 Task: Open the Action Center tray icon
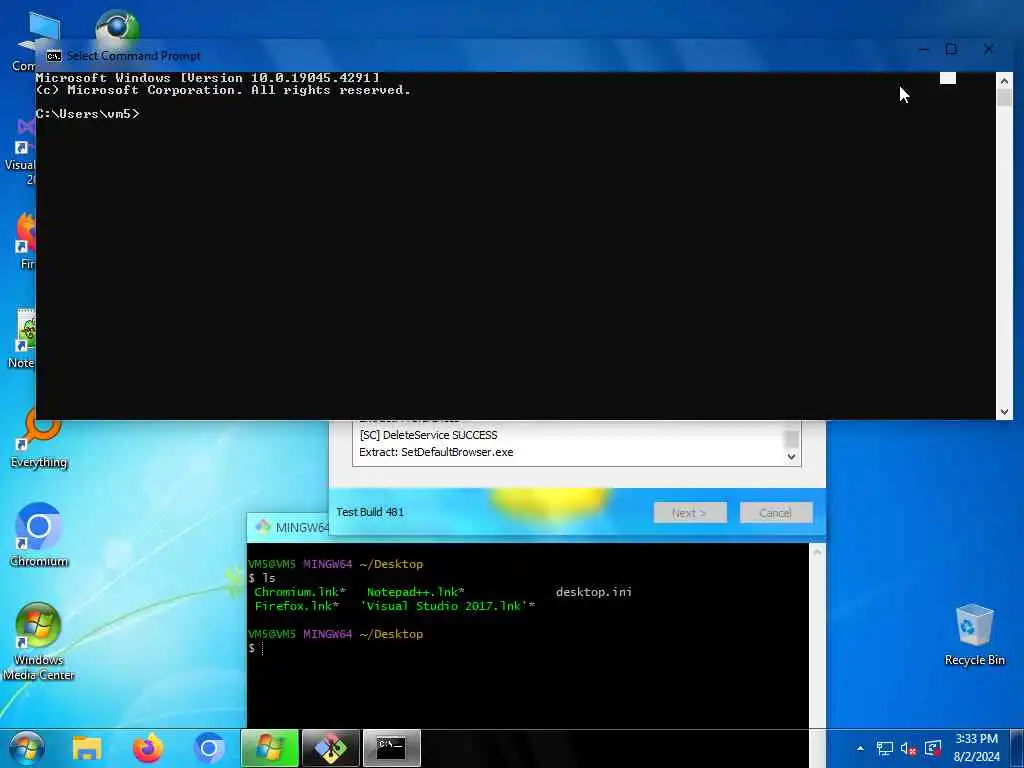[933, 748]
